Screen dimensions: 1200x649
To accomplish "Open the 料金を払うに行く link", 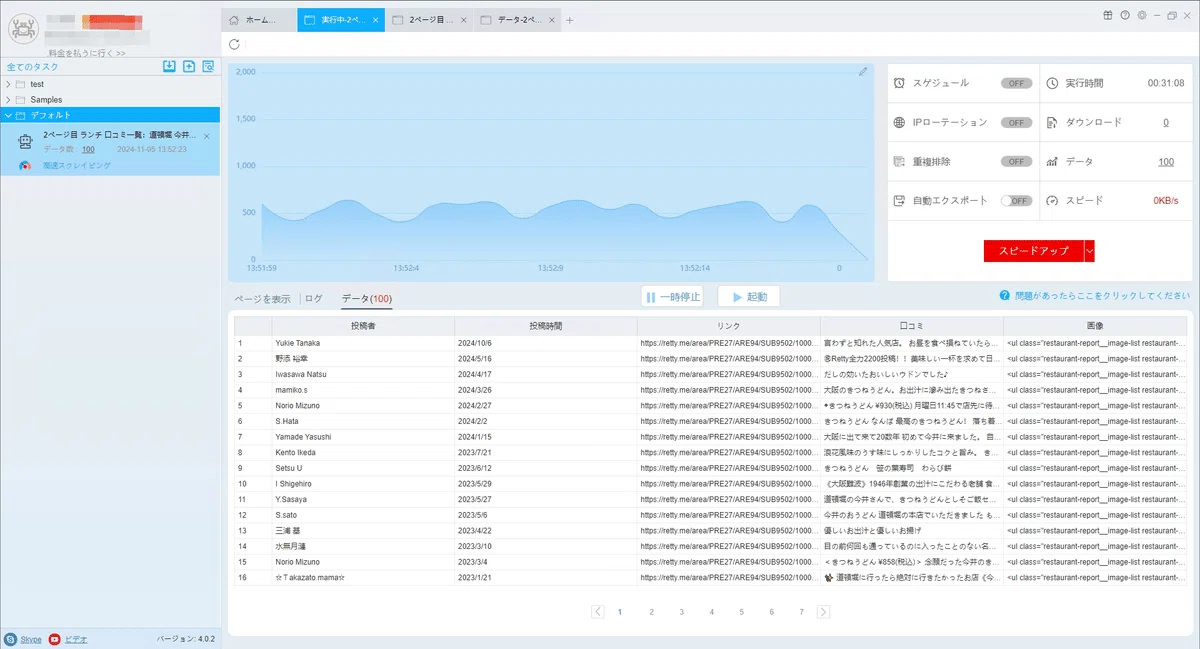I will click(87, 53).
